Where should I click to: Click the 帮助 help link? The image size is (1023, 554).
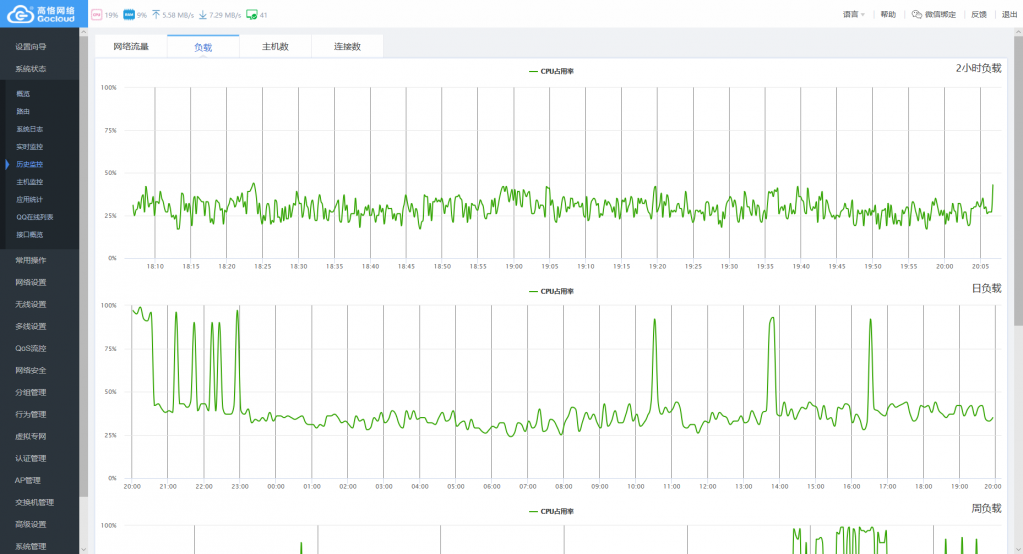[888, 14]
